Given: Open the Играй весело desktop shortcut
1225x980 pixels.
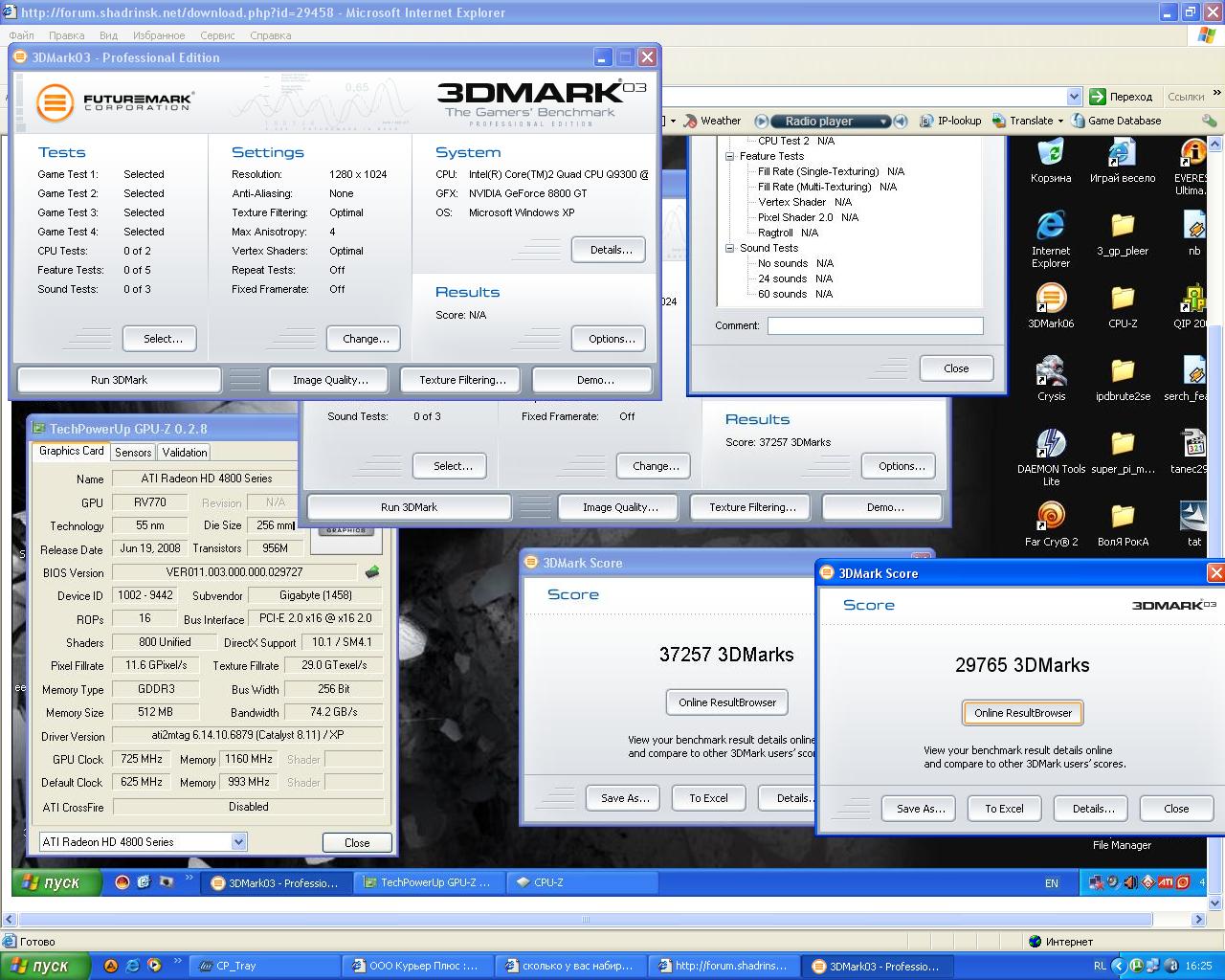Looking at the screenshot, I should tap(1122, 161).
